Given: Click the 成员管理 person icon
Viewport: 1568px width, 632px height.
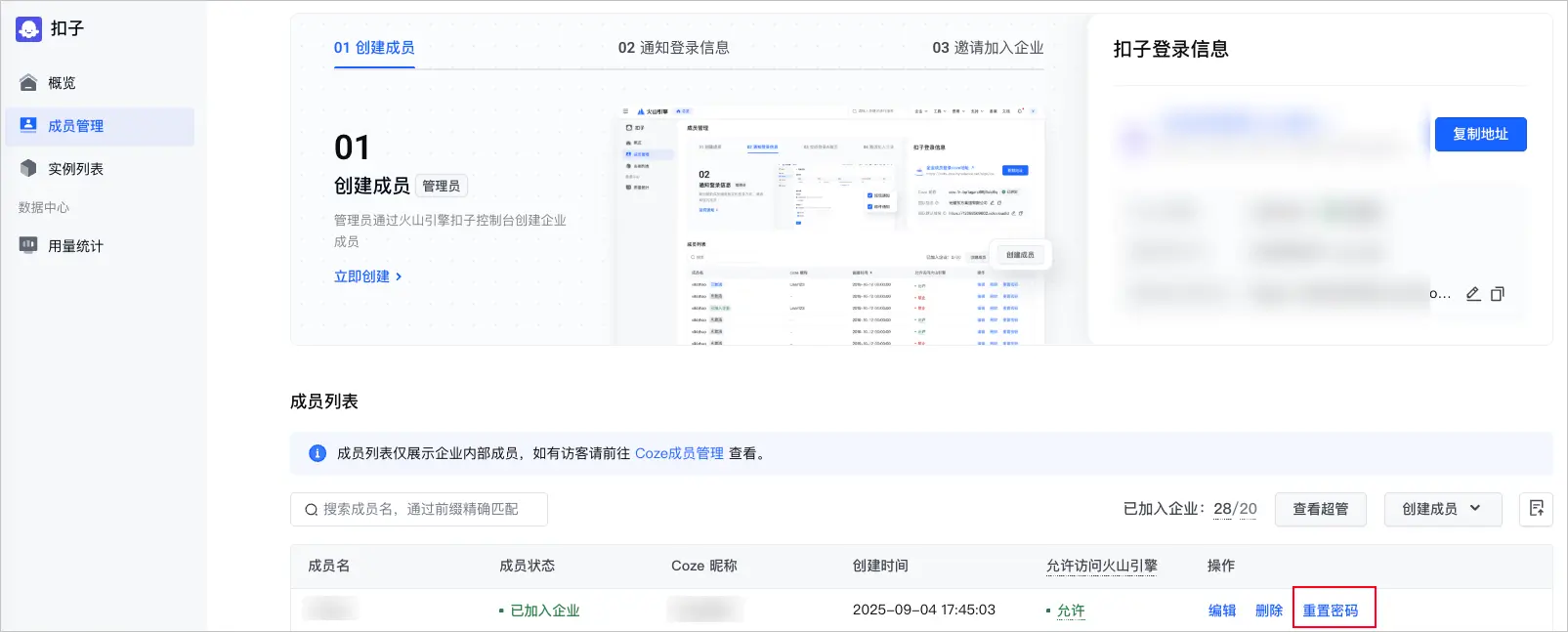Looking at the screenshot, I should (28, 125).
